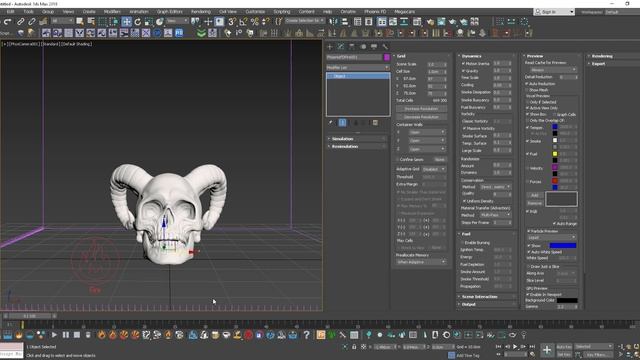Open the Adaptive Grid dropdown
Image resolution: width=640 pixels, height=360 pixels.
tap(434, 169)
